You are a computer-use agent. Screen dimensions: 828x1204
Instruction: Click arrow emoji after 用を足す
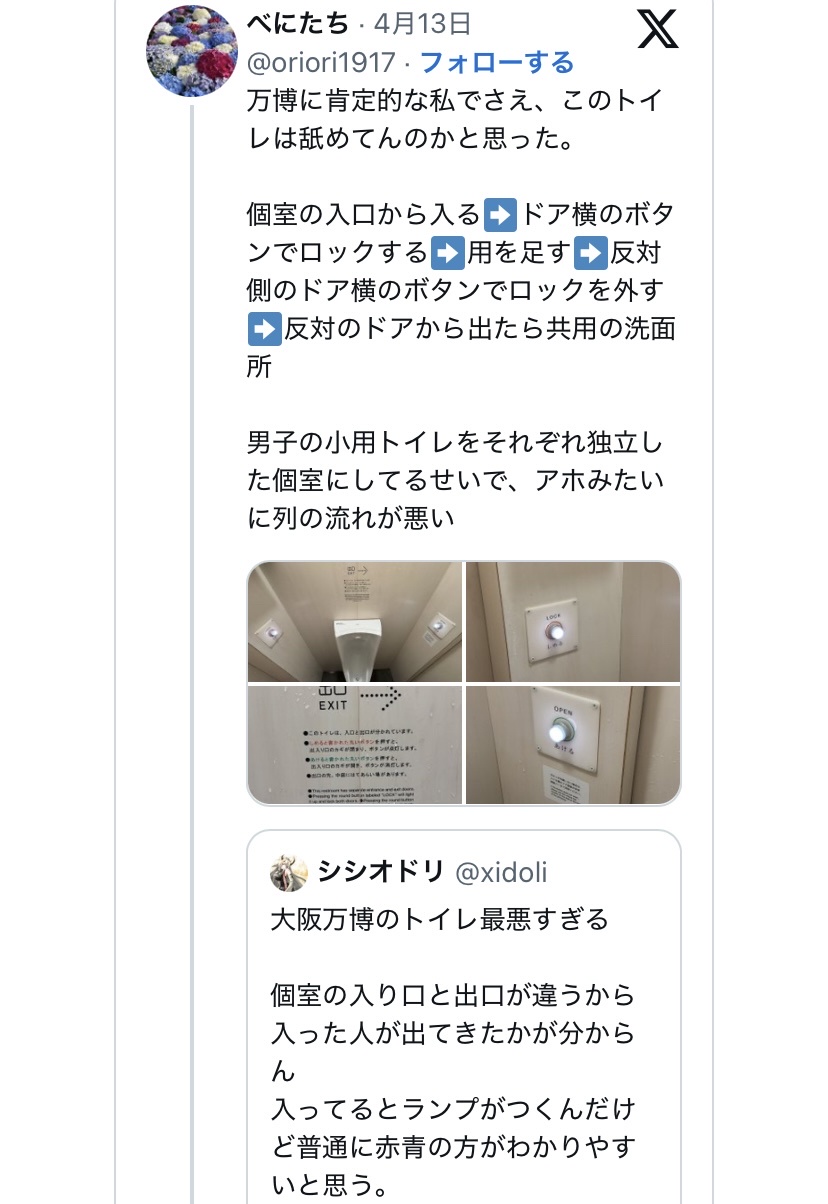[593, 252]
